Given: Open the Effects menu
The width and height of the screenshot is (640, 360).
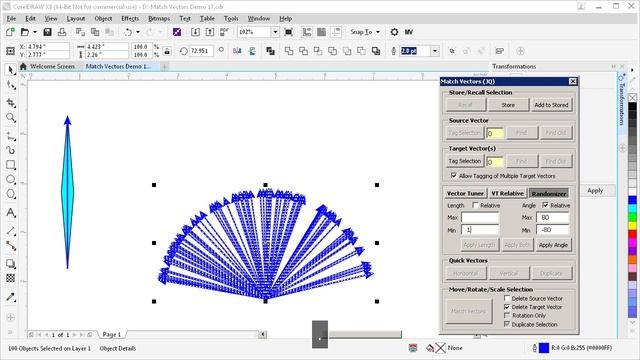Looking at the screenshot, I should 130,18.
